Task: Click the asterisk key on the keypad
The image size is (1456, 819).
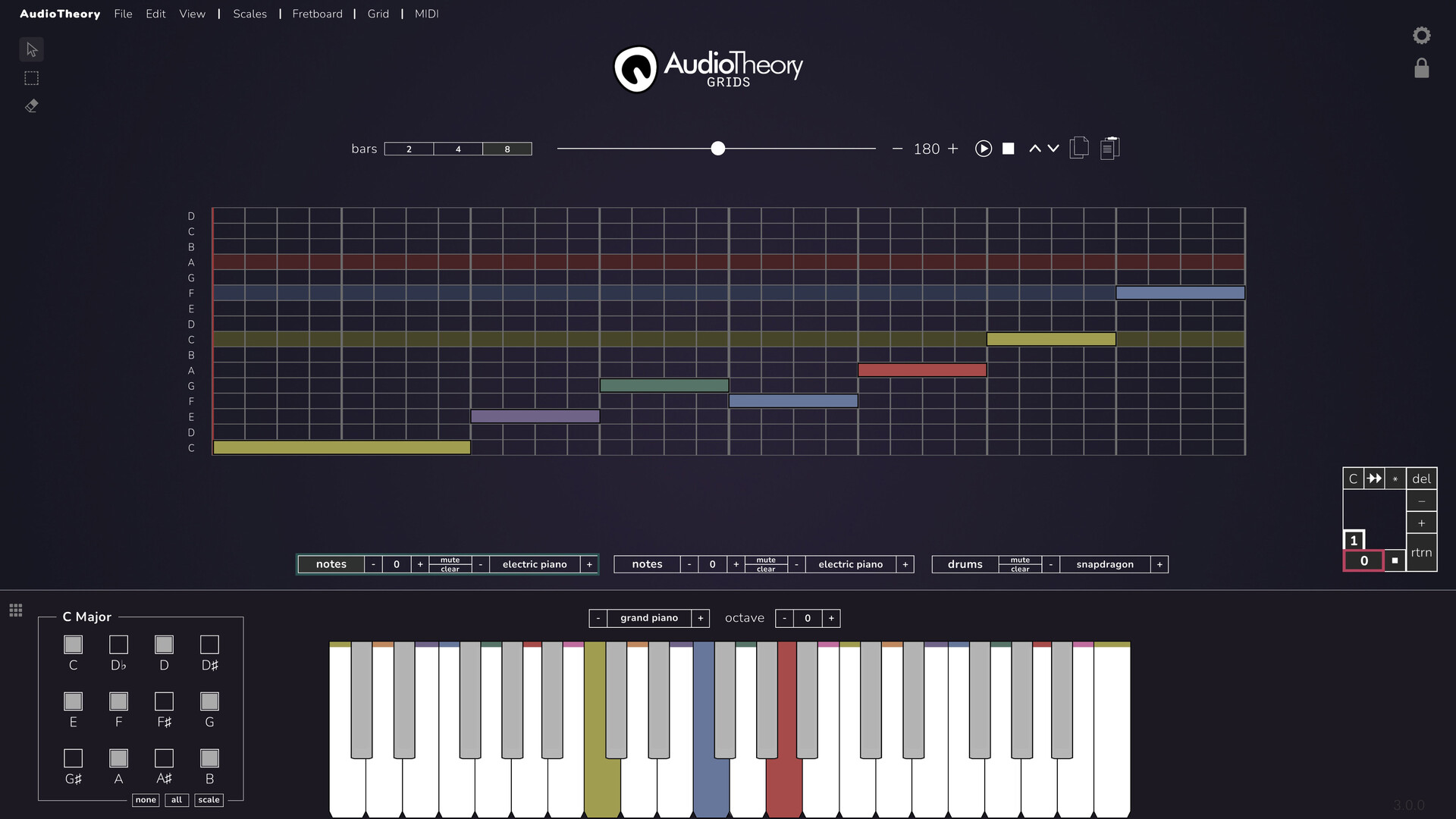Action: [x=1395, y=479]
